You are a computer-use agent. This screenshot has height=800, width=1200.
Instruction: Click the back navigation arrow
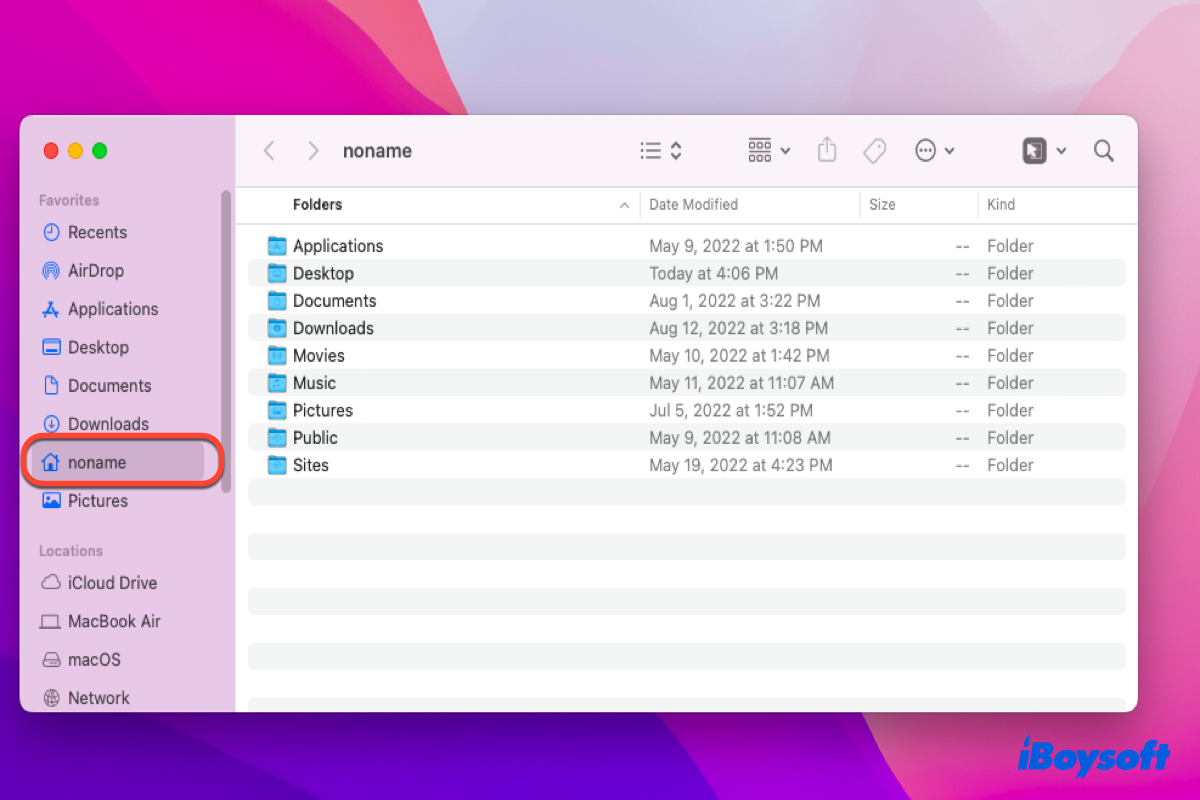point(269,150)
